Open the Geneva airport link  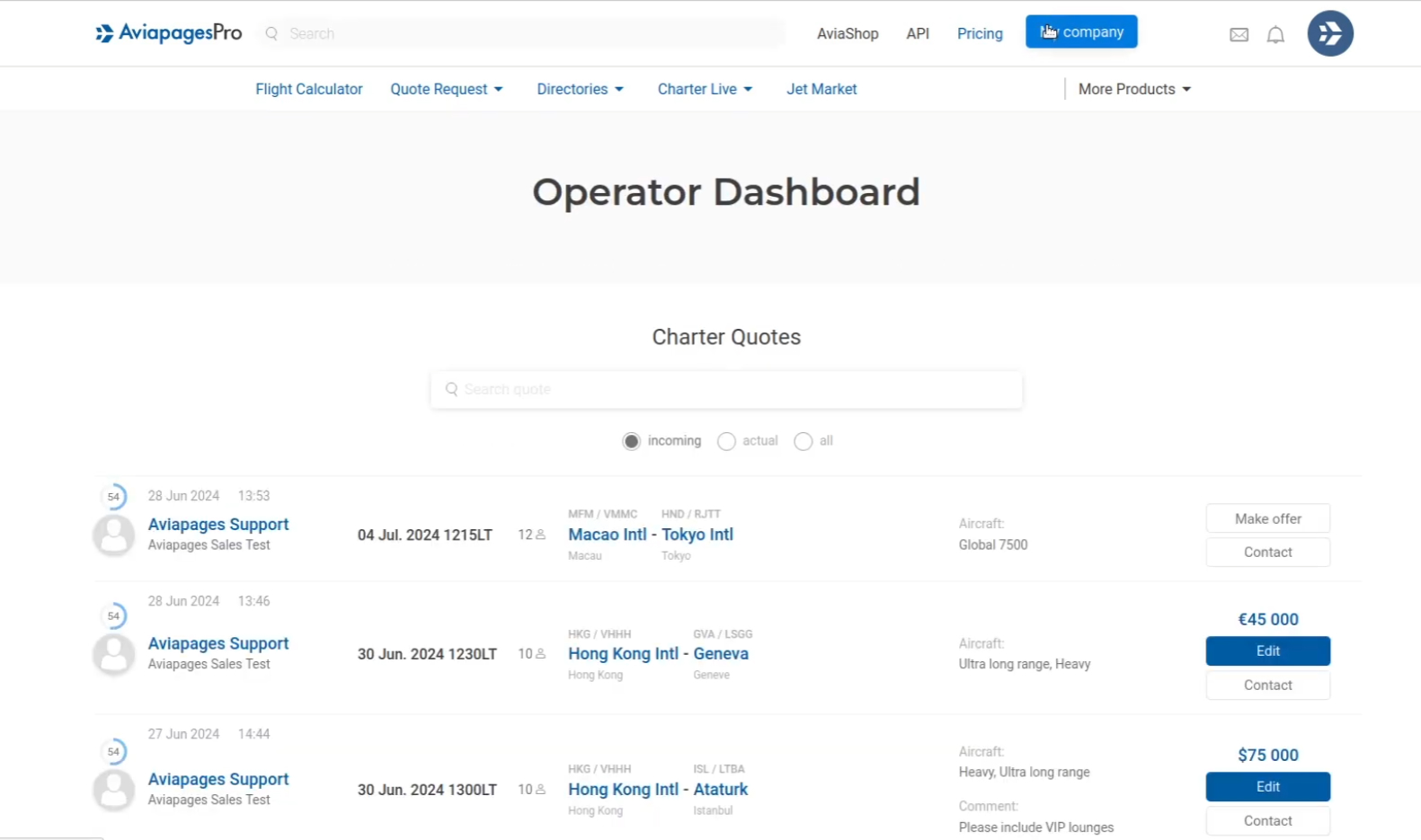coord(721,654)
